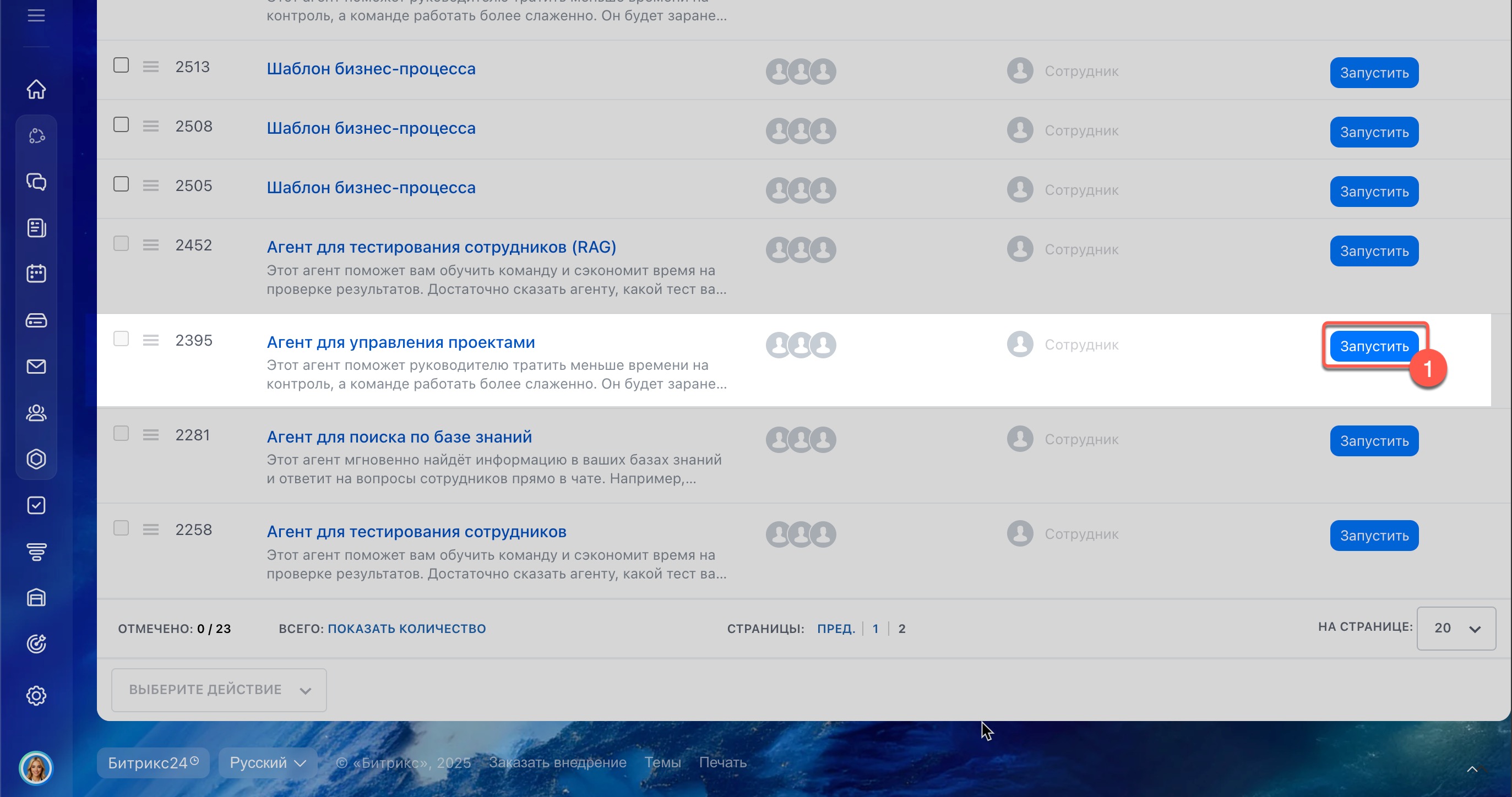
Task: Open the calendar icon in the sidebar
Action: click(36, 274)
